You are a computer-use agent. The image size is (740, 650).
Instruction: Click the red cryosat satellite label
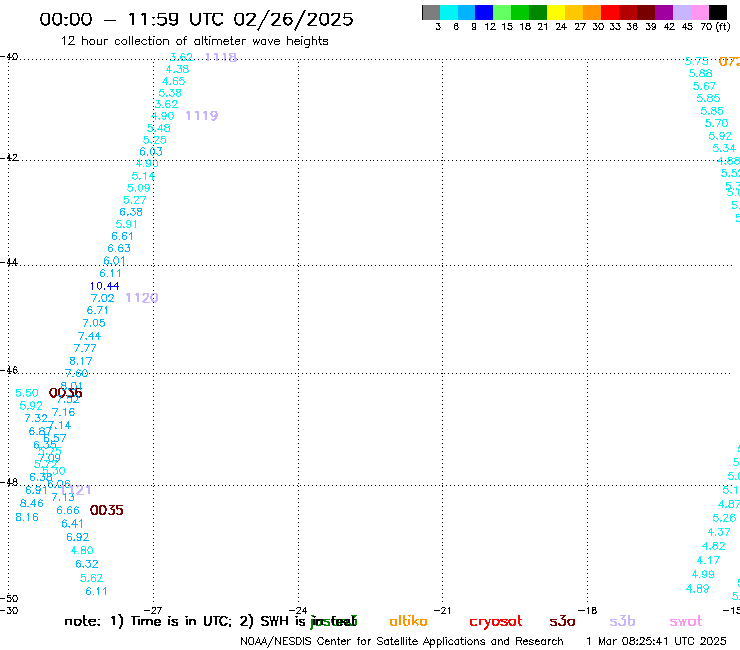(x=496, y=622)
